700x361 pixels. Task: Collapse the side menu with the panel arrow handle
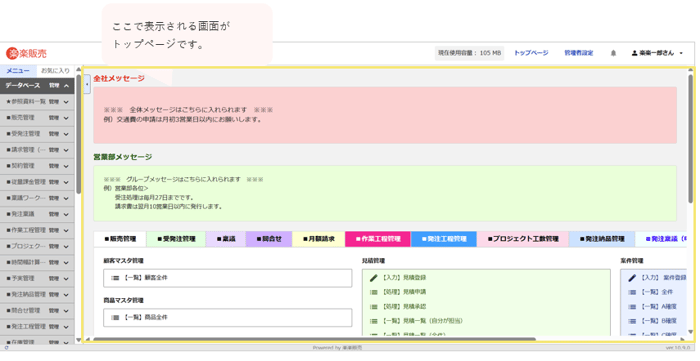(x=87, y=84)
